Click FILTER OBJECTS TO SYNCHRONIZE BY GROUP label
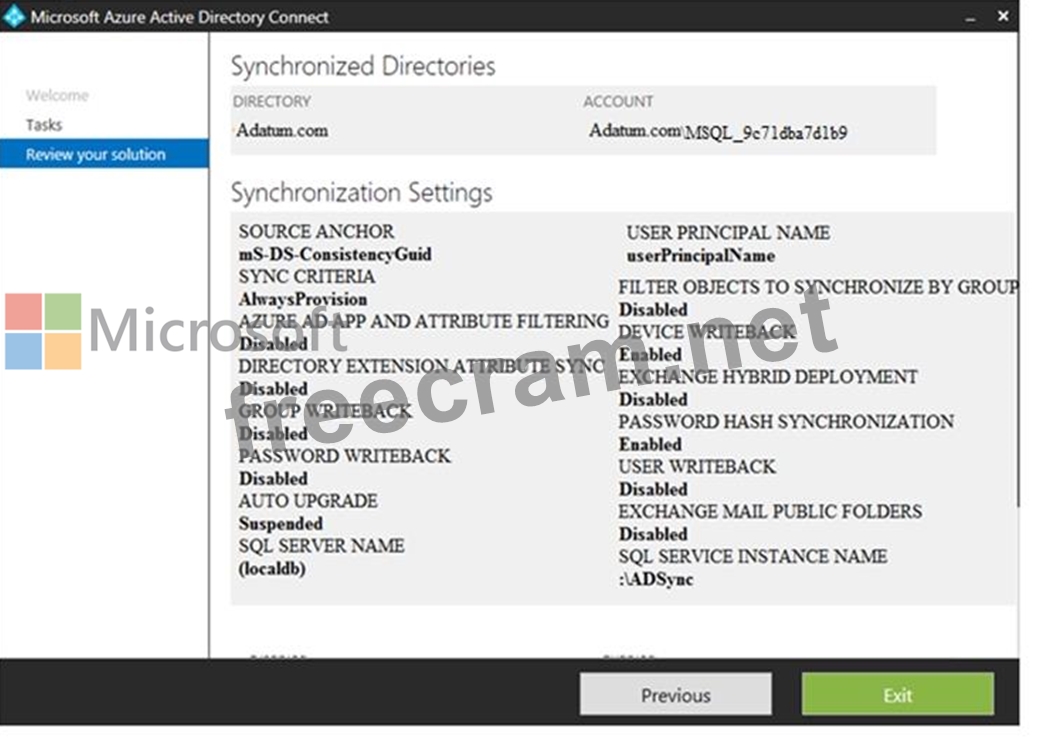1063x752 pixels. [818, 288]
